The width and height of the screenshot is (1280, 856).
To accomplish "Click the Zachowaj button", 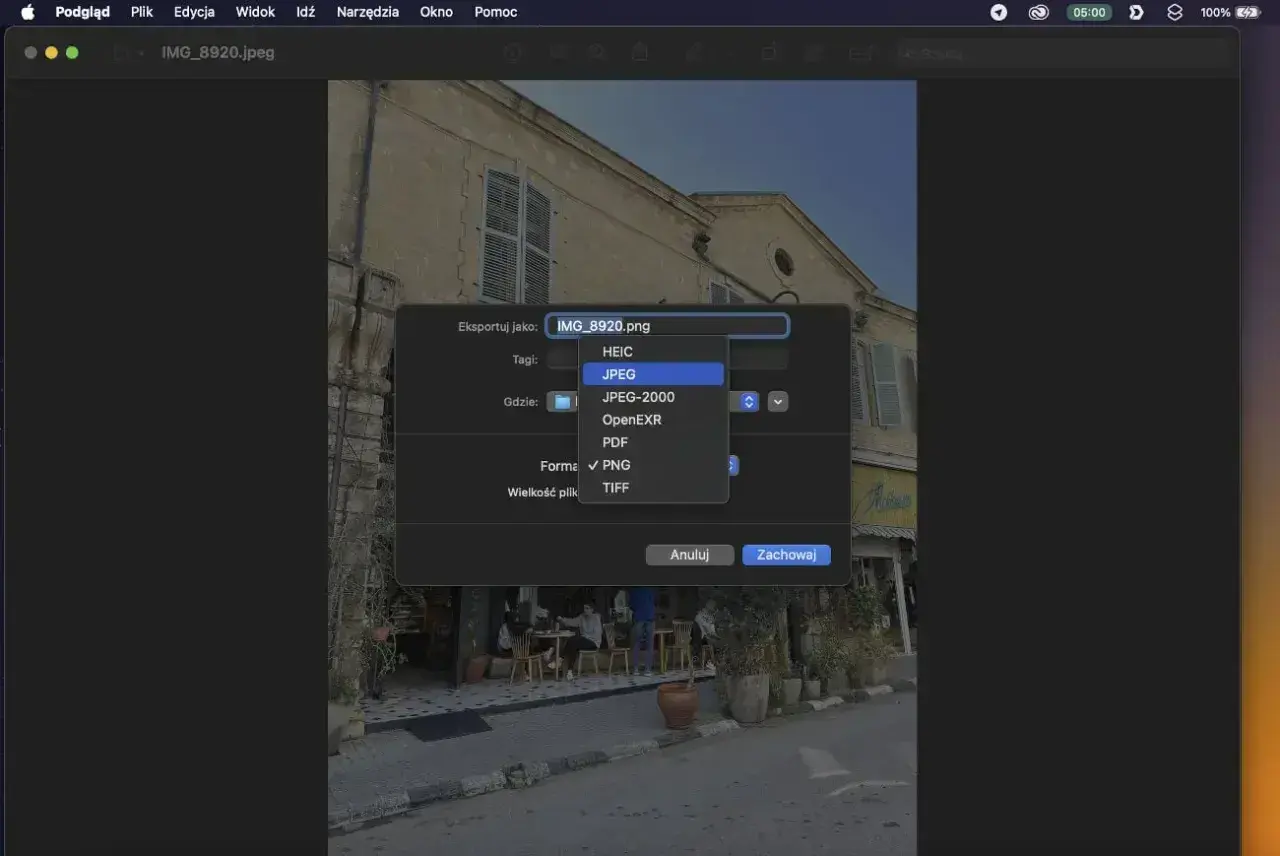I will coord(786,555).
